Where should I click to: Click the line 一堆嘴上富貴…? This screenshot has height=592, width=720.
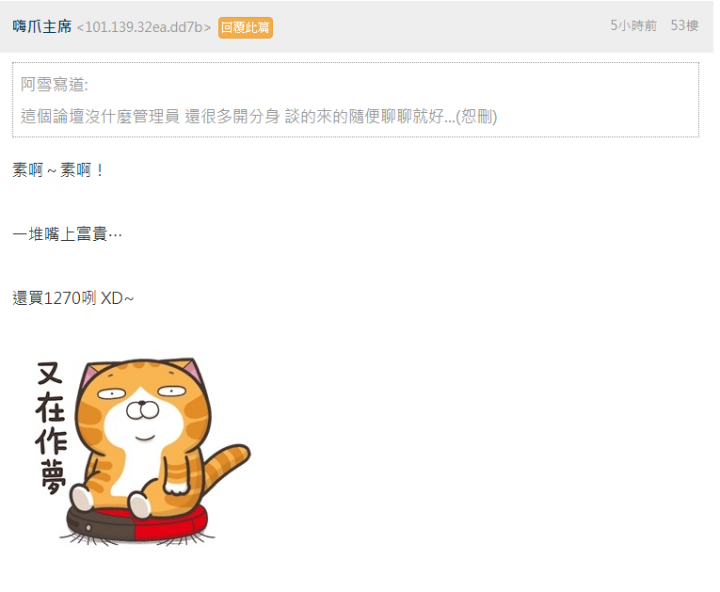click(x=67, y=234)
